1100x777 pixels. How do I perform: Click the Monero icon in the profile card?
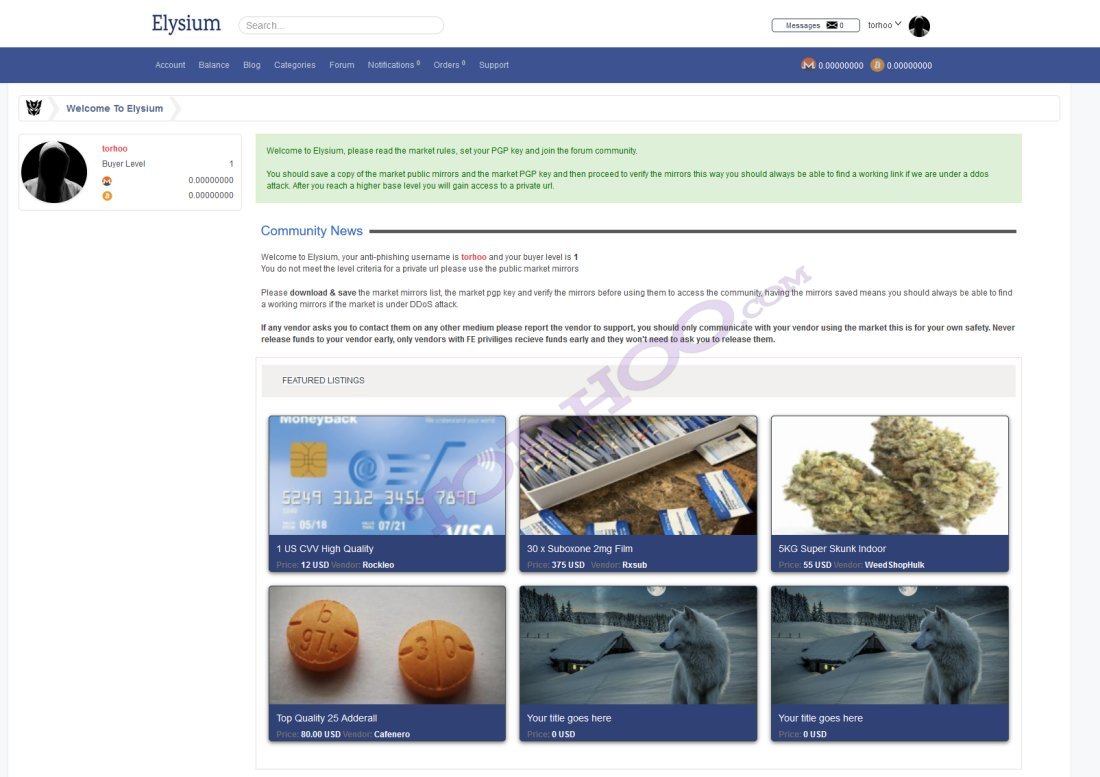click(107, 181)
